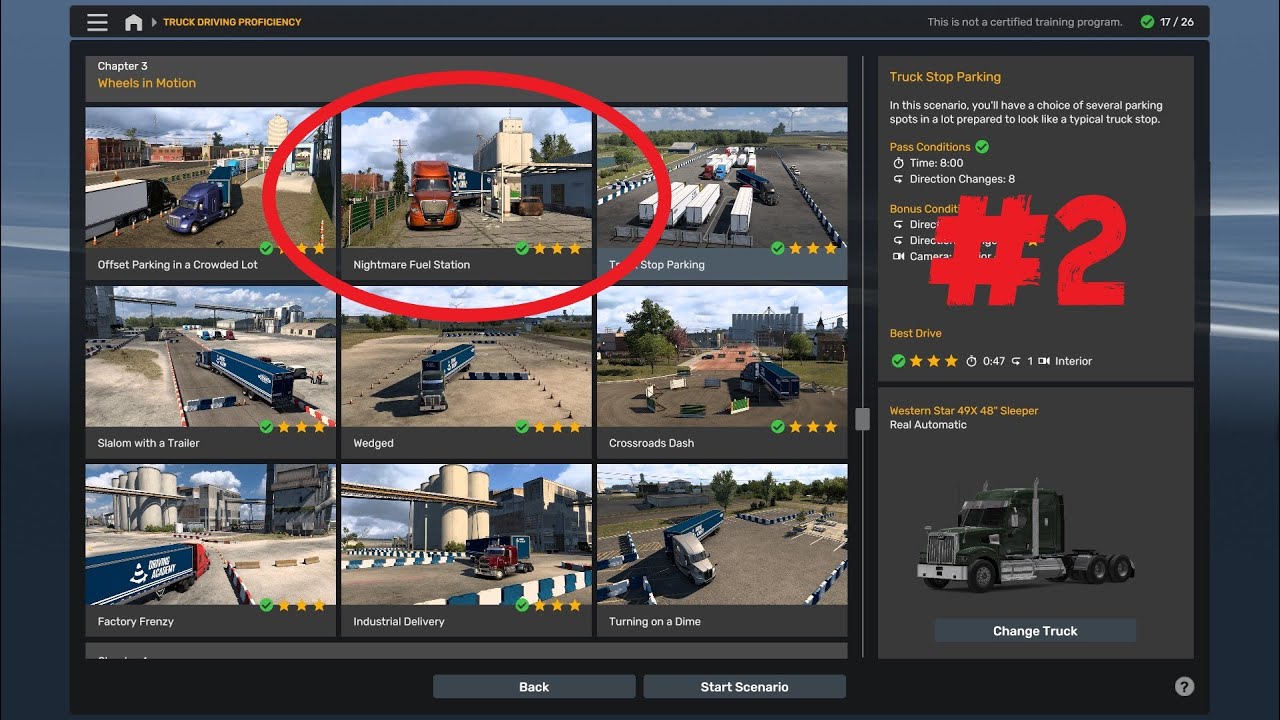Image resolution: width=1280 pixels, height=720 pixels.
Task: Click the green check on Nightmare Fuel Station
Action: click(x=522, y=248)
